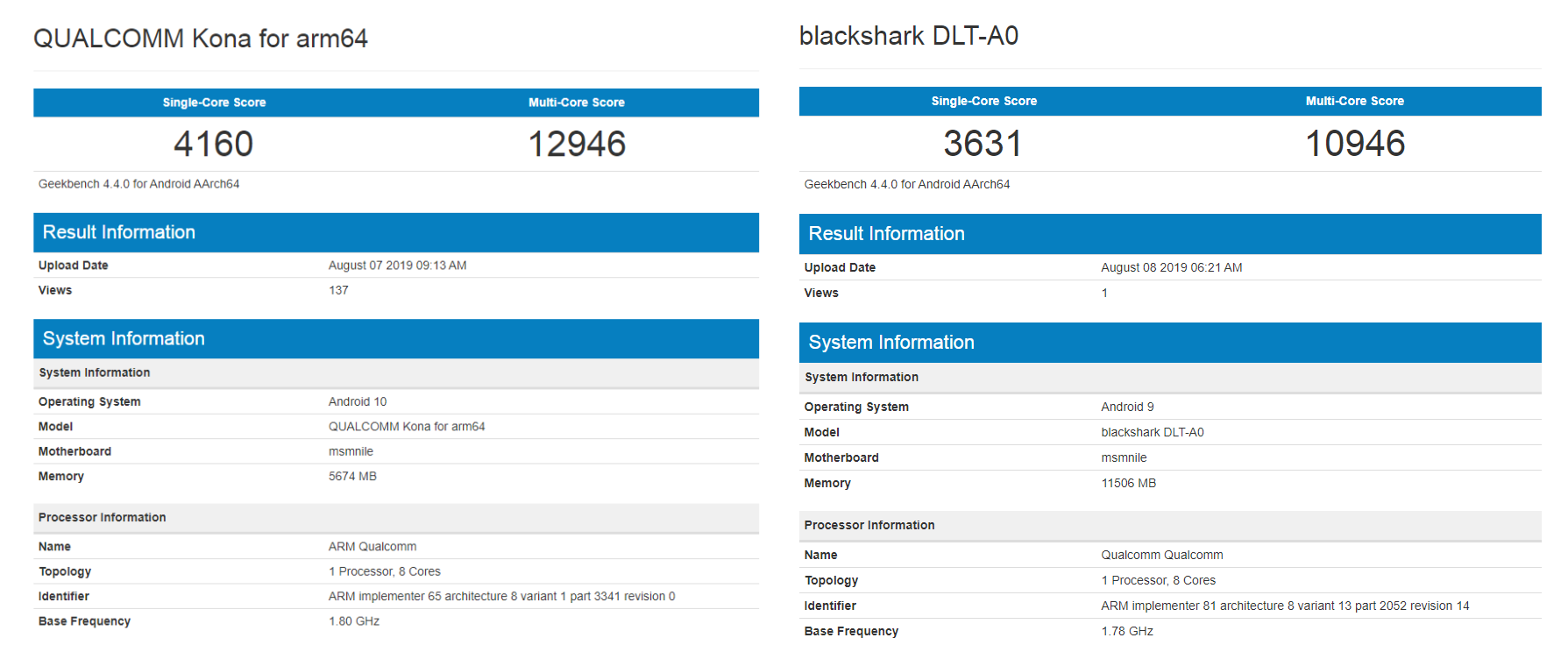Select the 5674 MB memory value
The width and height of the screenshot is (1568, 652).
[x=352, y=476]
